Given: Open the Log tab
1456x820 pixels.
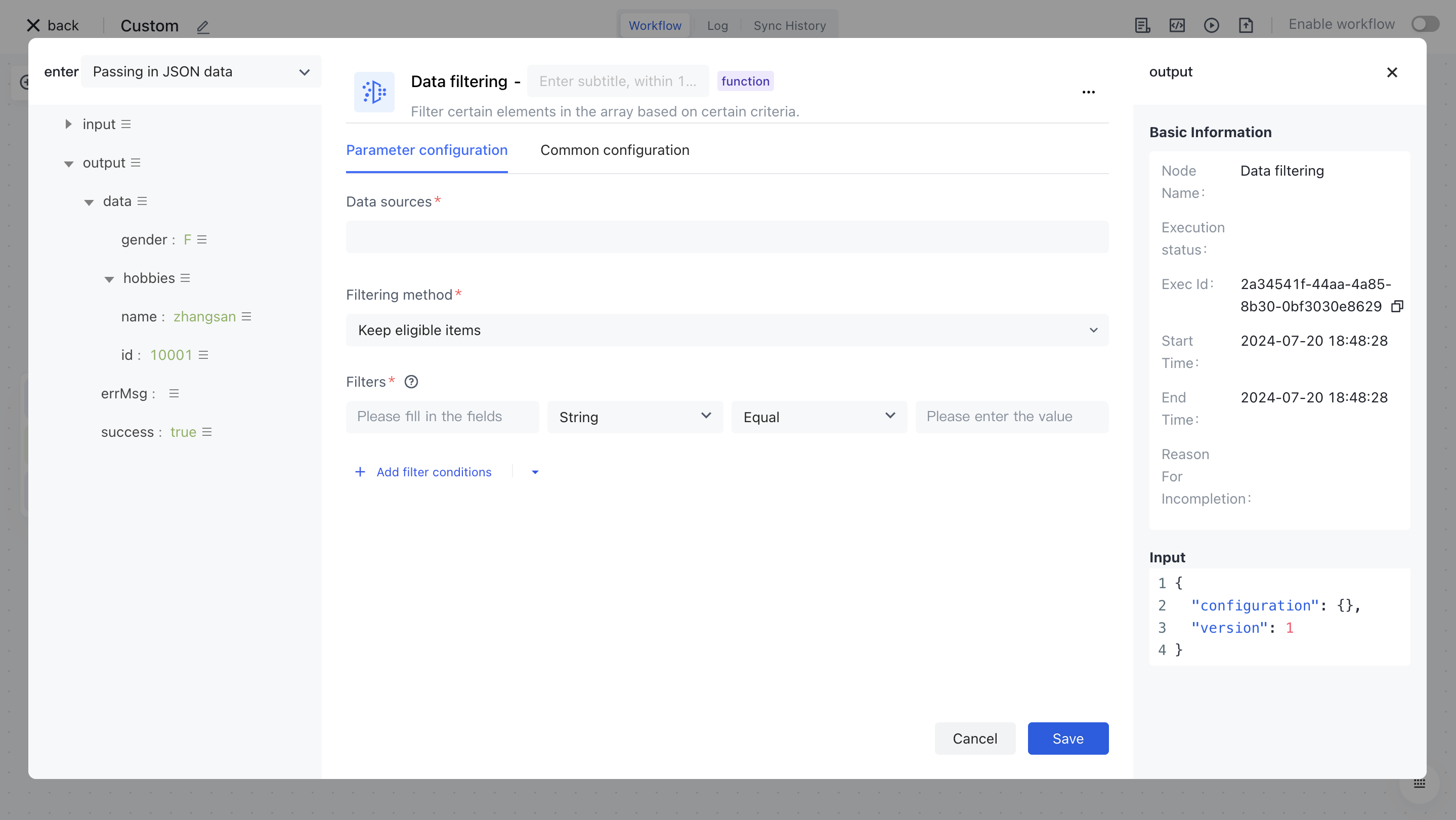Looking at the screenshot, I should tap(717, 25).
